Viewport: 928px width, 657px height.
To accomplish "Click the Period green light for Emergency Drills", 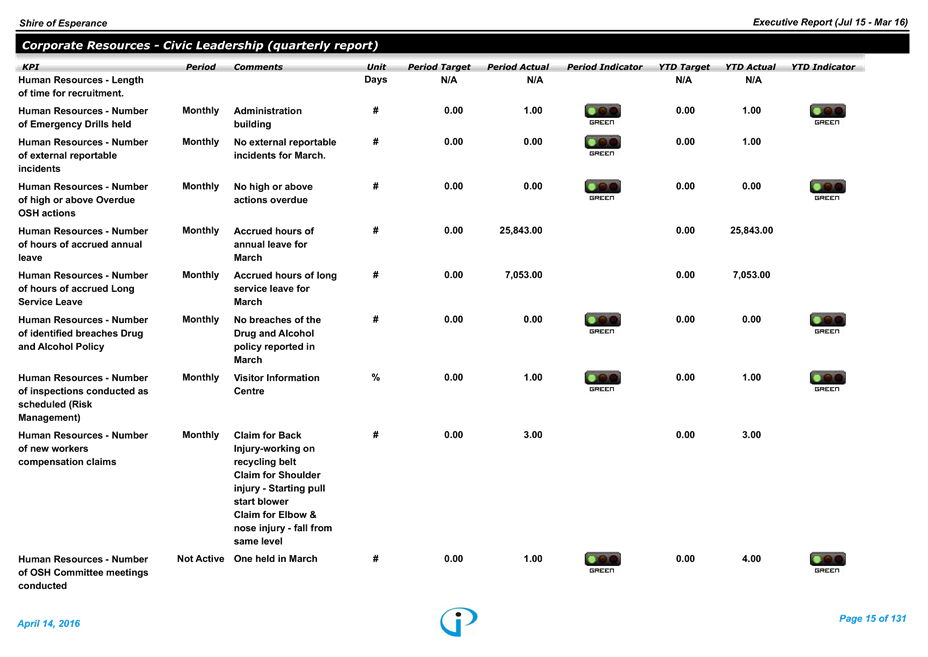I will (602, 114).
